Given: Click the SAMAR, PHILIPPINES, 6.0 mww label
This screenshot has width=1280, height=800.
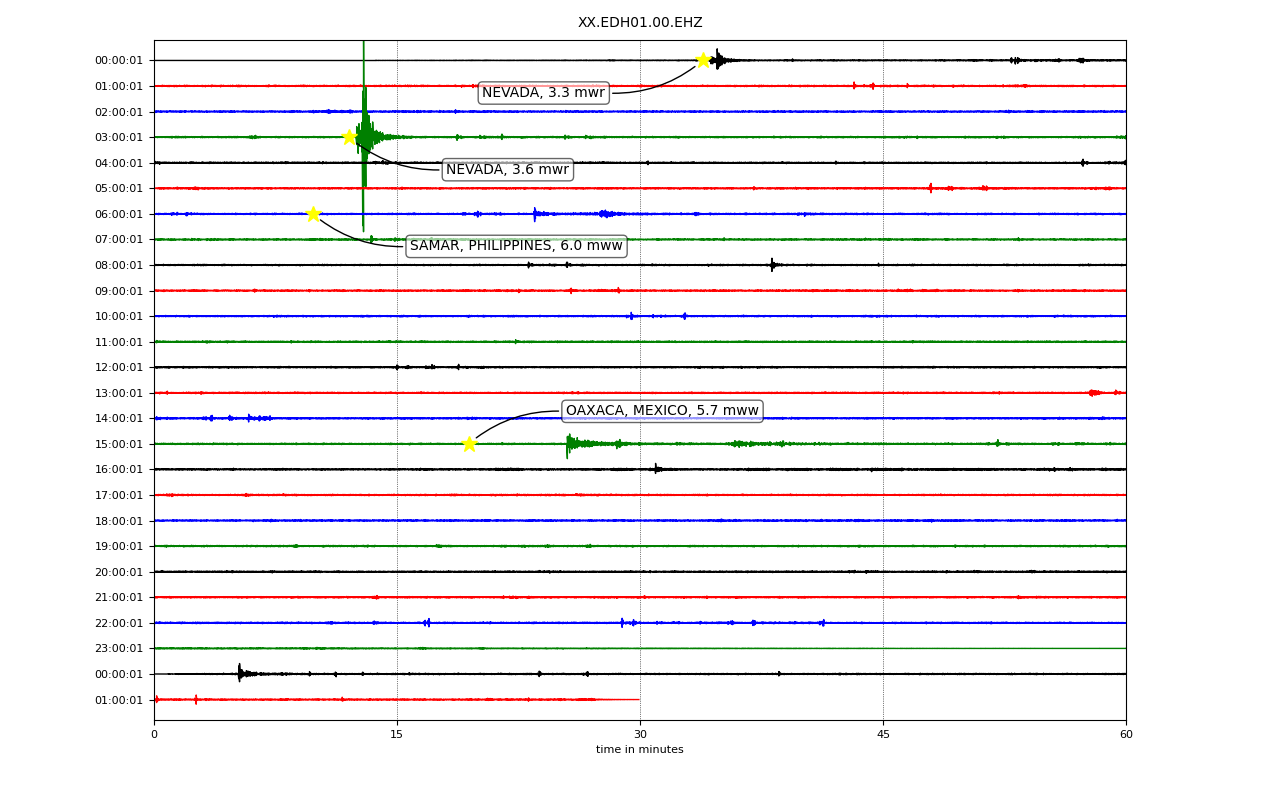Looking at the screenshot, I should coord(516,246).
